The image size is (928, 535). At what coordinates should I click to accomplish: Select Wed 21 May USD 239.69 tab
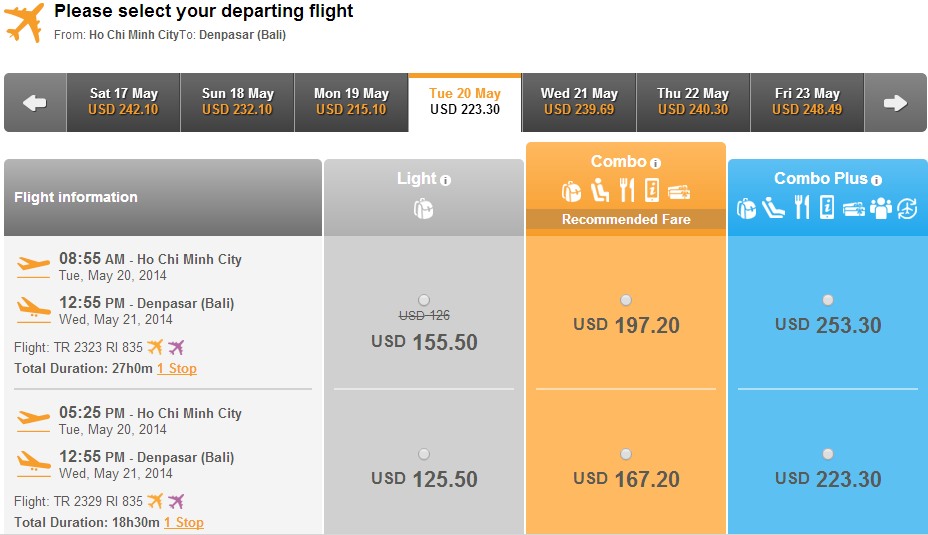579,102
